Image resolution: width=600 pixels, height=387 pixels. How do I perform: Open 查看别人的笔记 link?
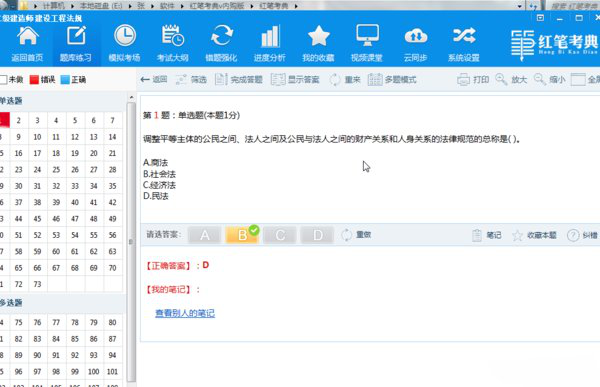click(185, 313)
